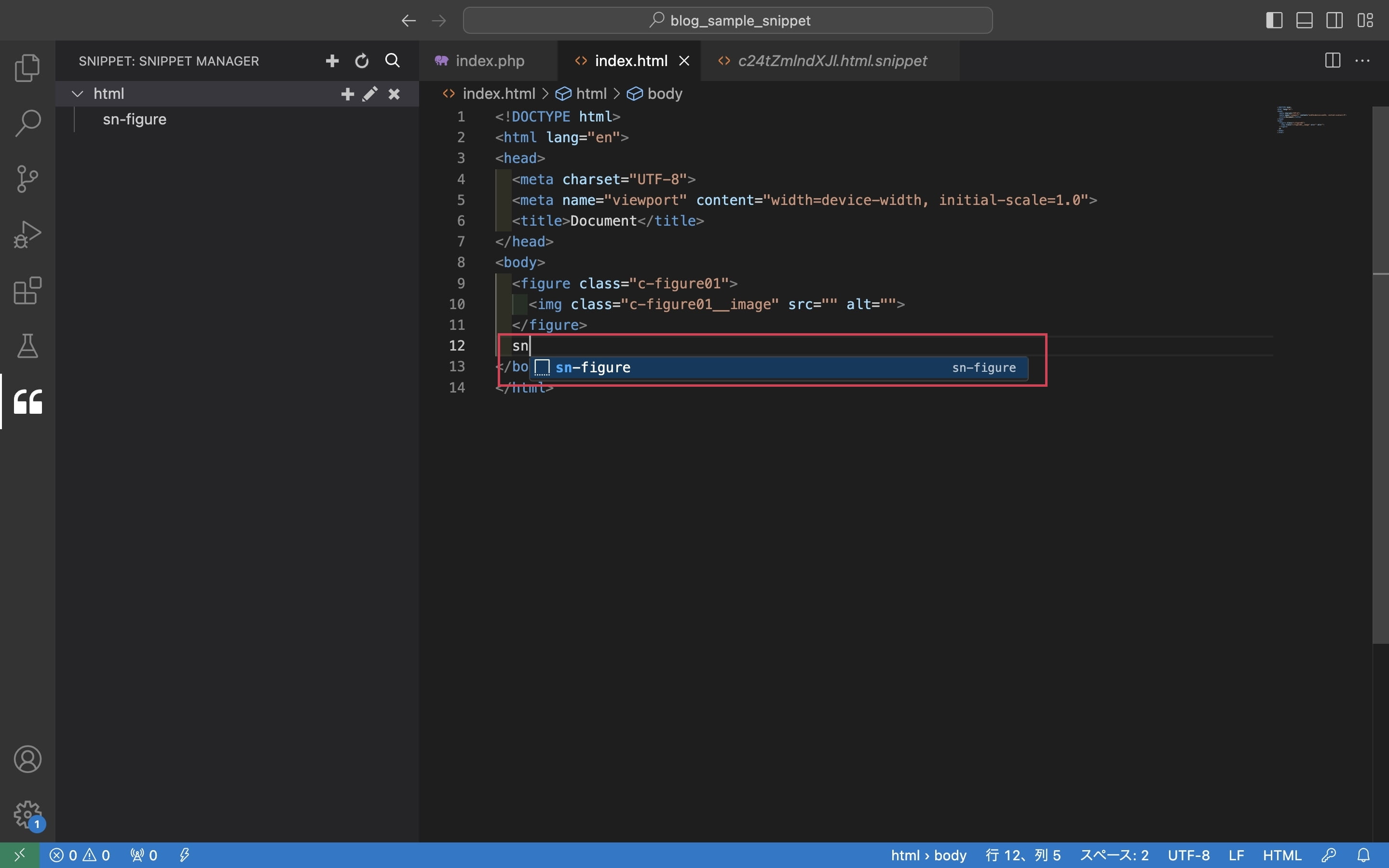Open the Source Control view
The height and width of the screenshot is (868, 1389).
[27, 178]
